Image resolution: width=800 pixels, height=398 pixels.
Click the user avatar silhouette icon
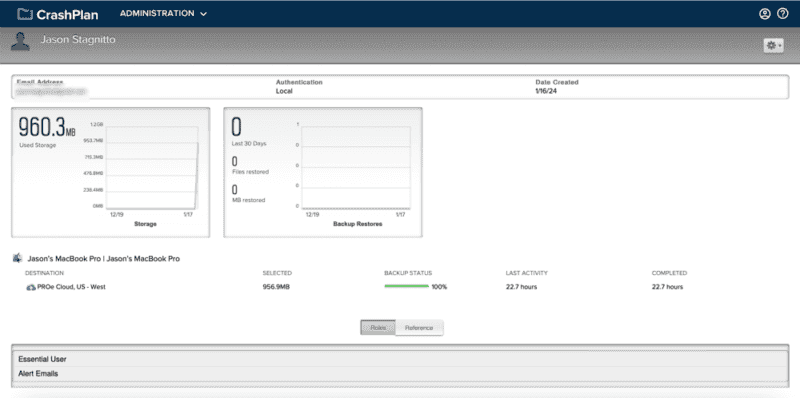click(20, 42)
